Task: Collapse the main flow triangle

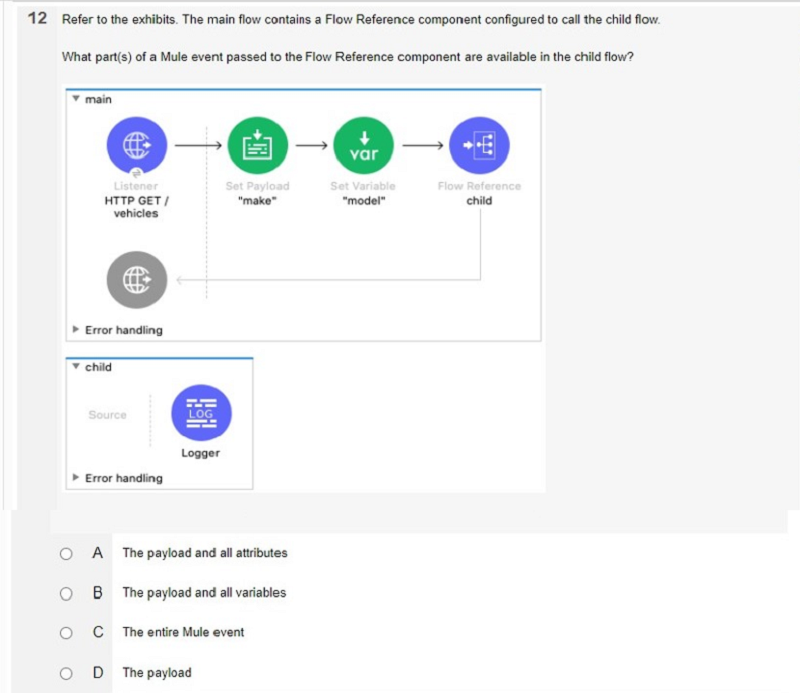Action: pyautogui.click(x=76, y=98)
